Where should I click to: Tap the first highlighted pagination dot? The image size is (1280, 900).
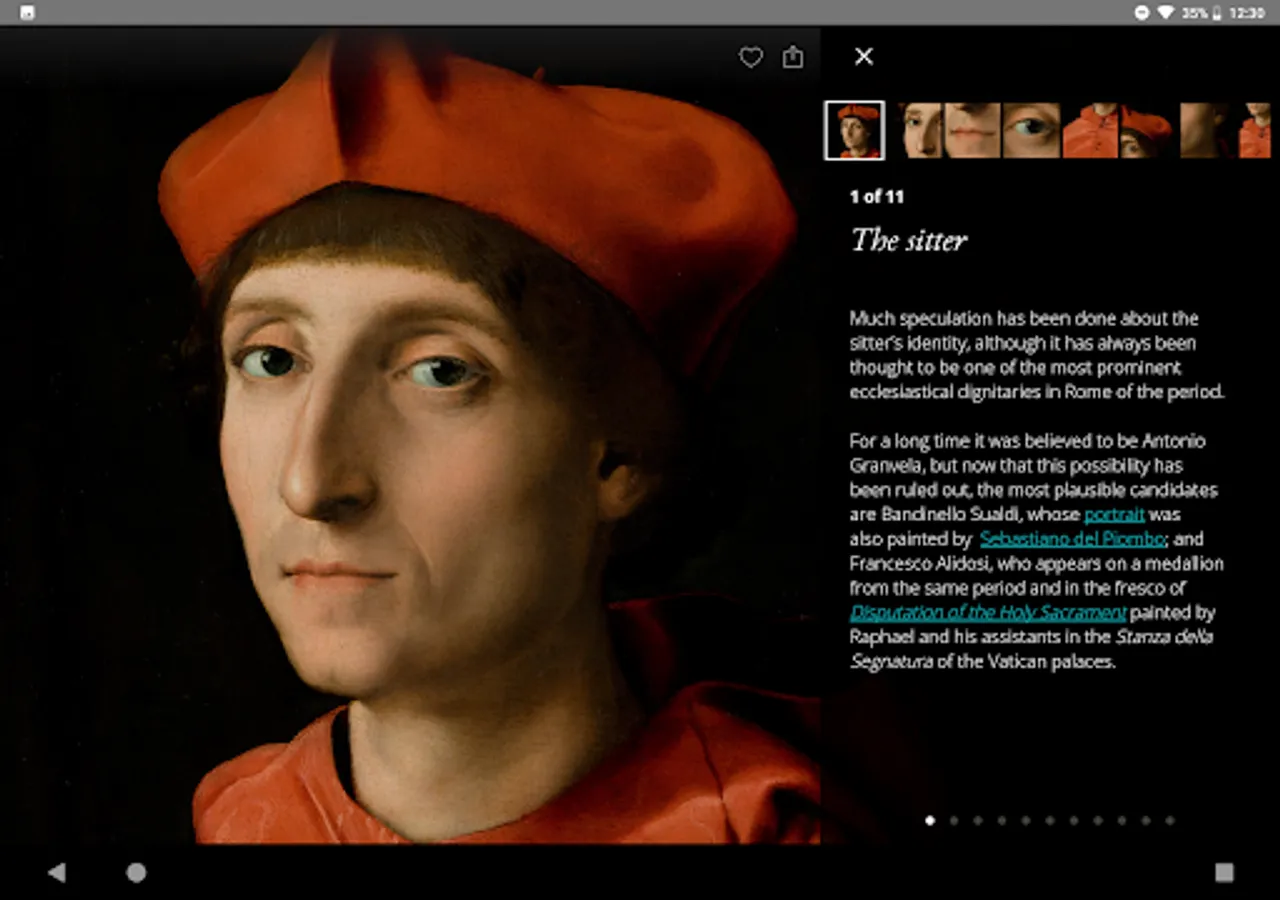pyautogui.click(x=930, y=821)
